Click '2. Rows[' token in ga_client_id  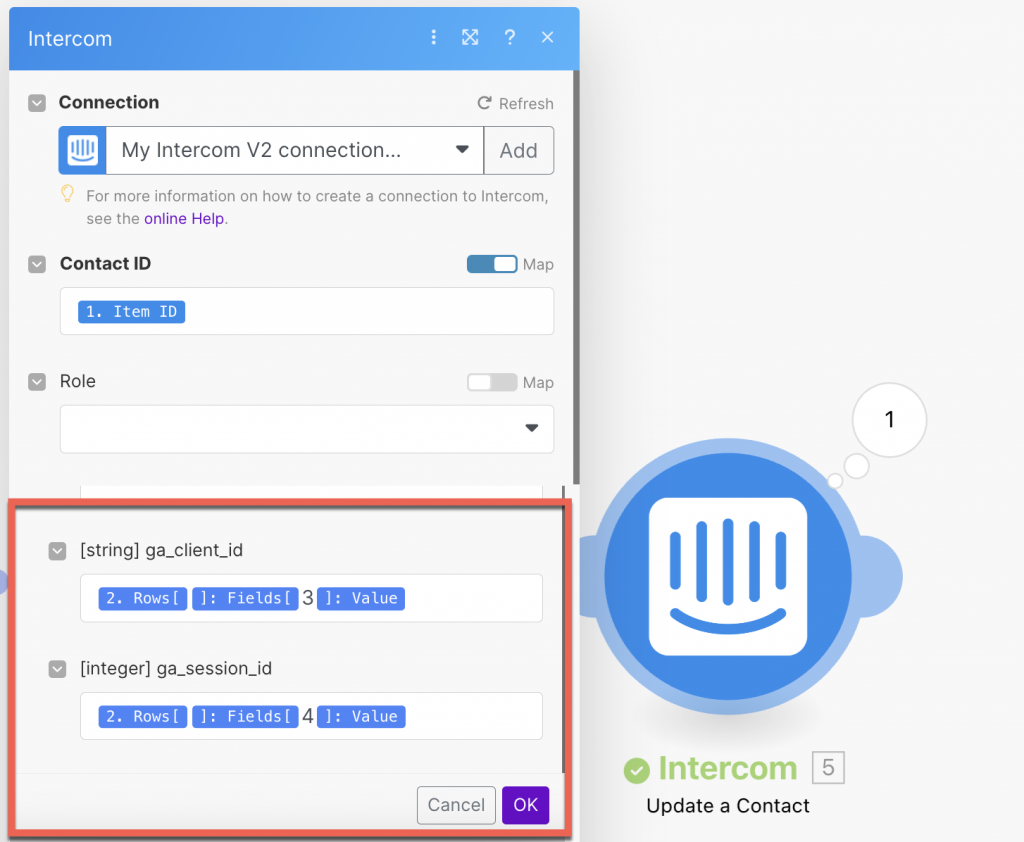(142, 598)
